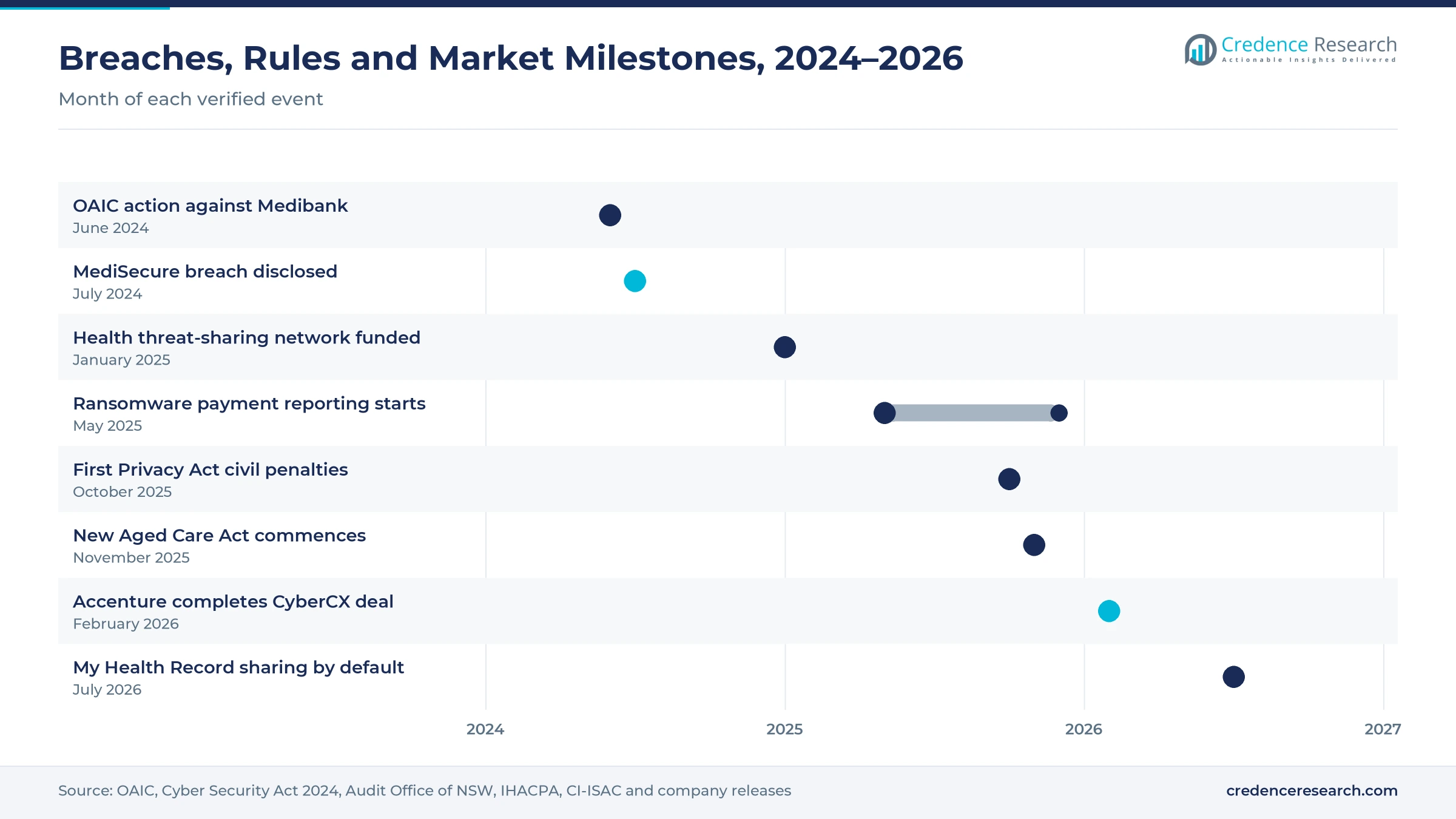Click the subtitle 'Month of each verified event'
Screen dimensions: 1456x819
[x=190, y=99]
